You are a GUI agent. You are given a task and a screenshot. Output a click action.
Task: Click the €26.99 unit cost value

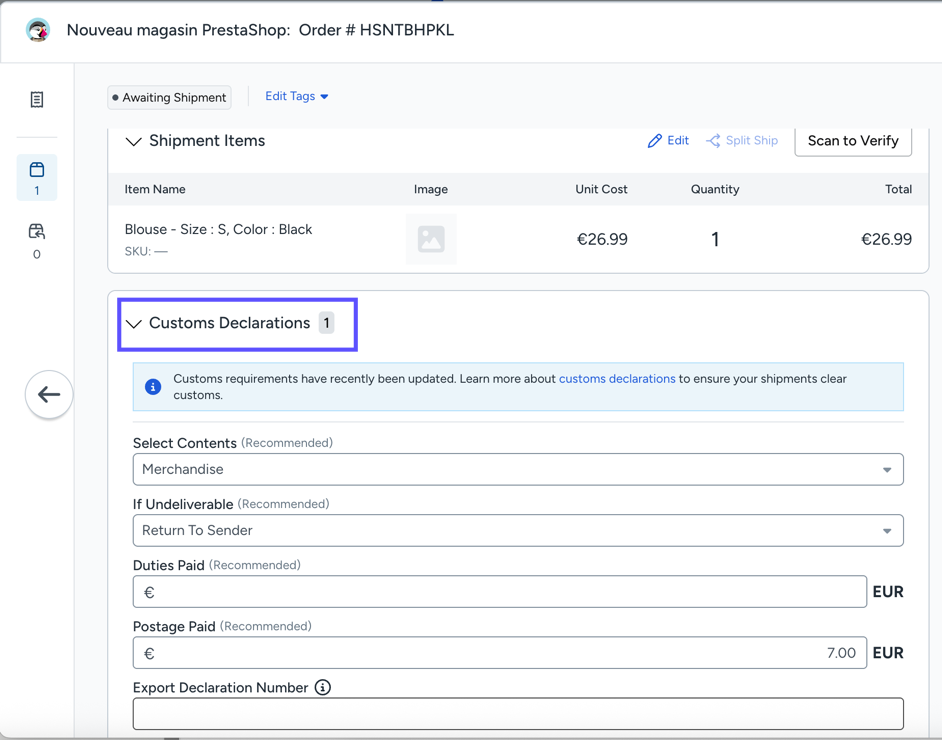[602, 239]
